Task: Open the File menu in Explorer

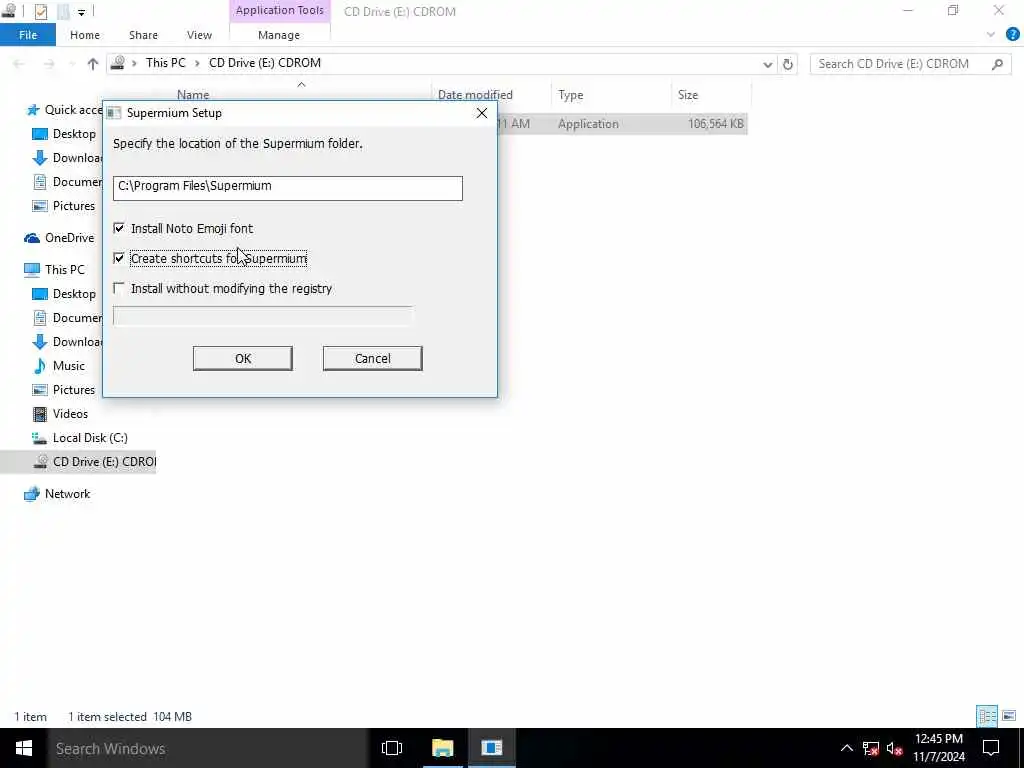Action: click(28, 35)
